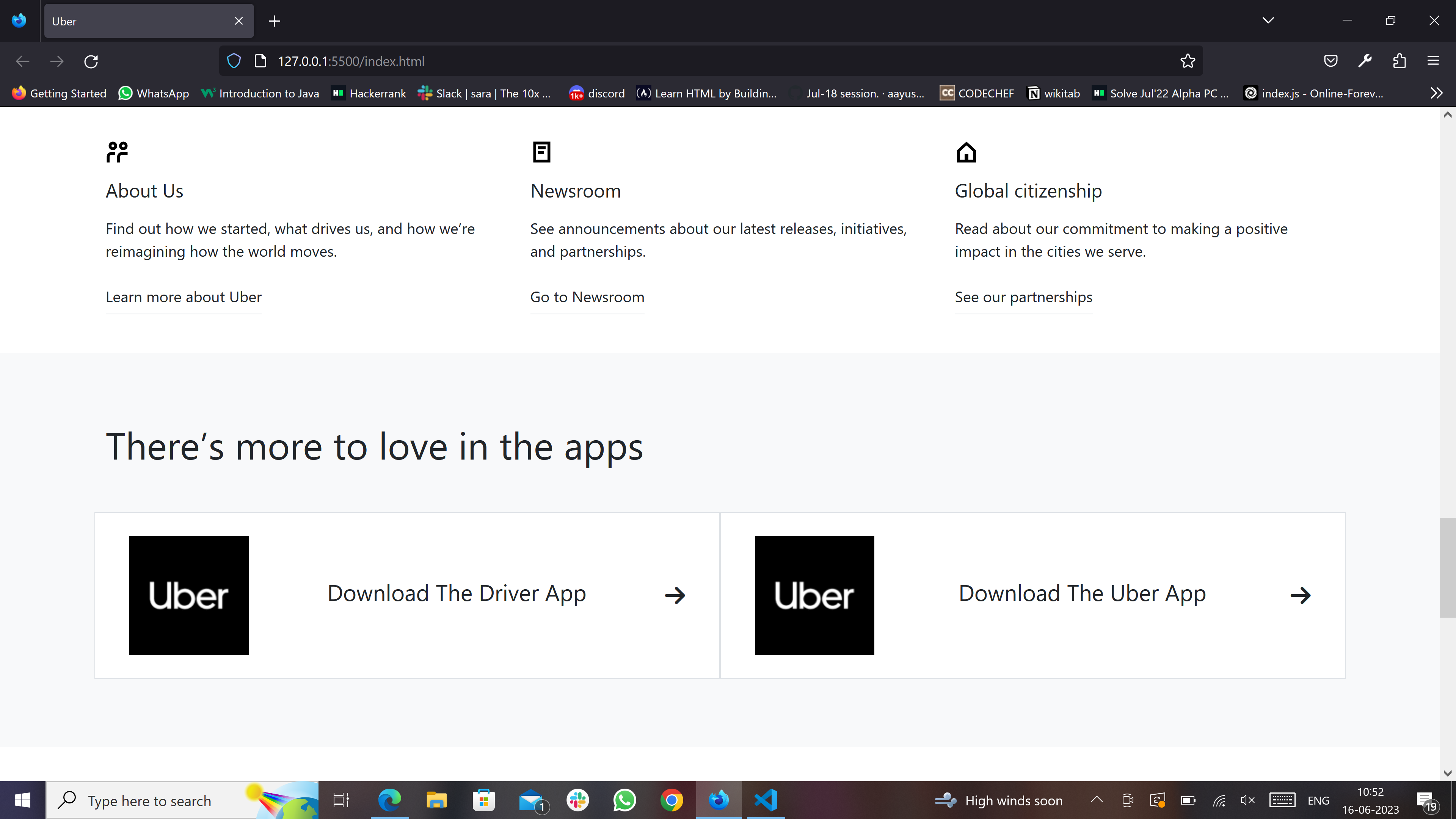Click Learn more about Uber link
The image size is (1456, 819).
pyautogui.click(x=183, y=297)
